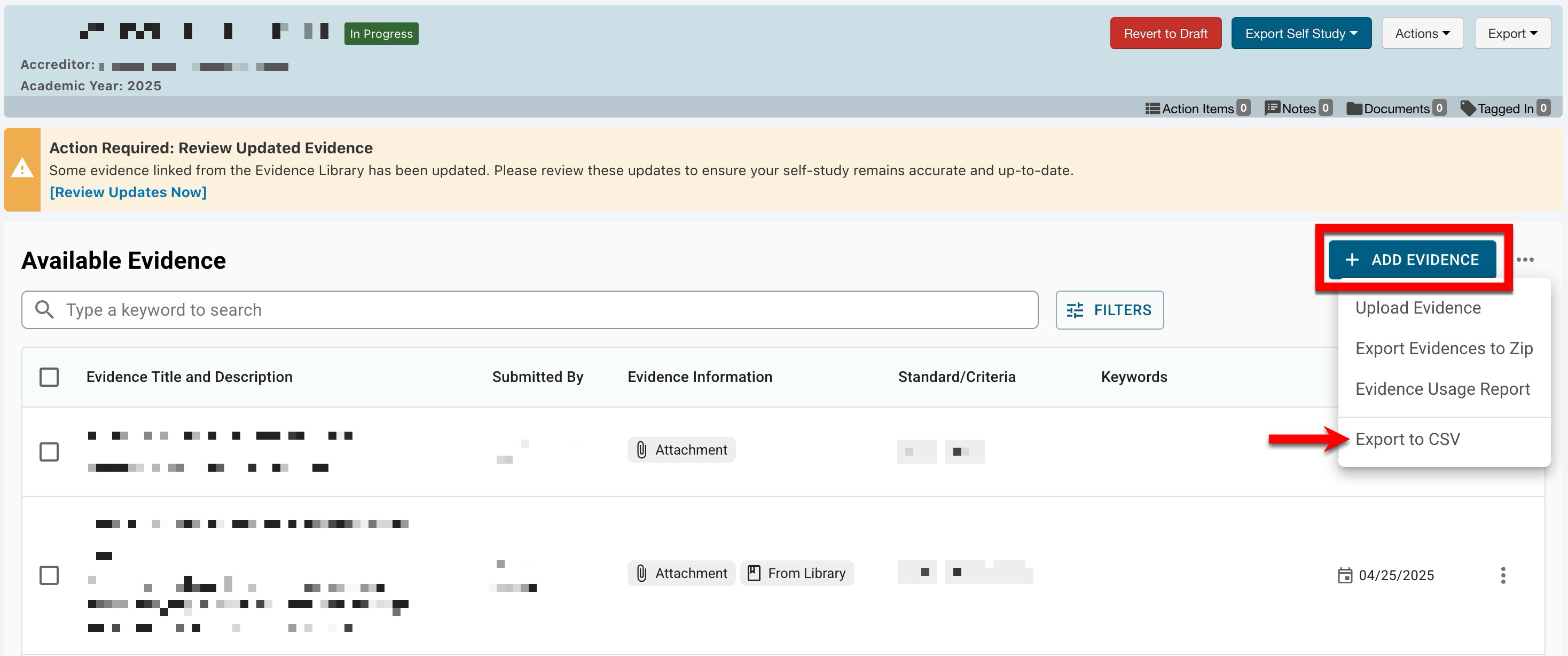Viewport: 1568px width, 656px height.
Task: Open the Export dropdown in header
Action: 1512,34
